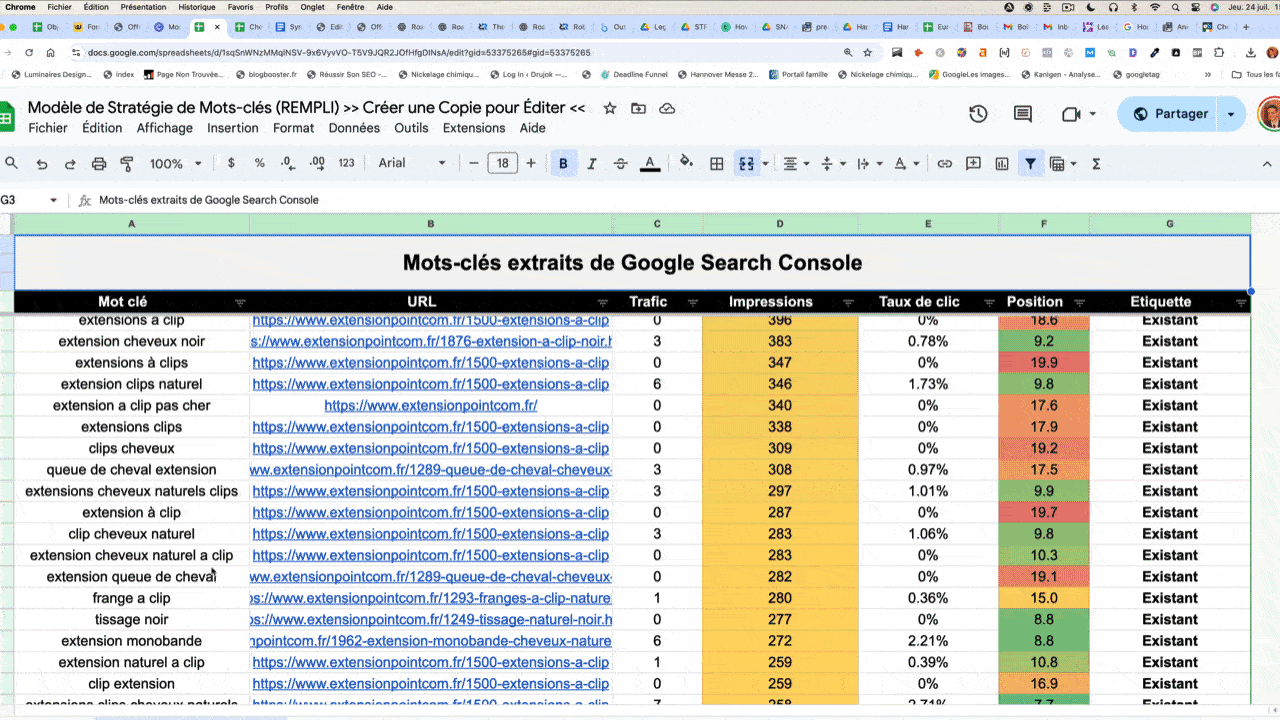Open the extension monobande row URL
Screen dimensions: 1280x720
click(431, 641)
